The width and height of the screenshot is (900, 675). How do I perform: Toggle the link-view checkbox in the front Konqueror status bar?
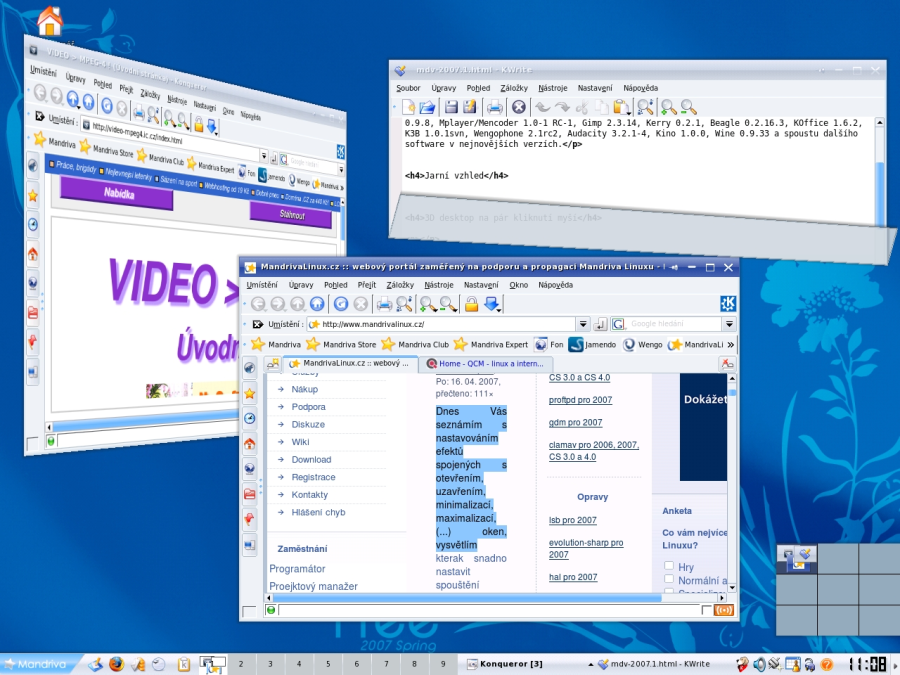[x=707, y=610]
